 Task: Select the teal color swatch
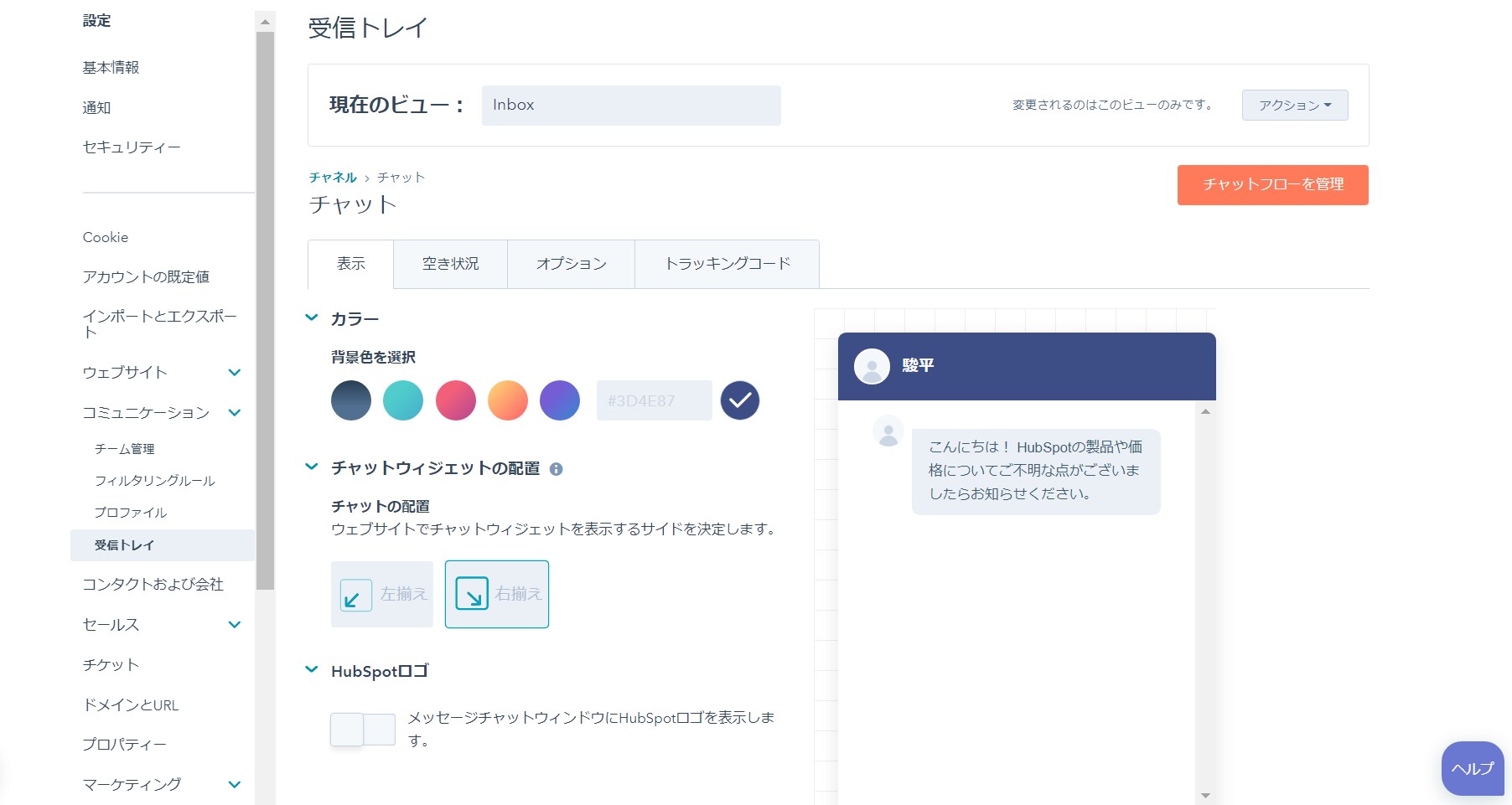(403, 400)
